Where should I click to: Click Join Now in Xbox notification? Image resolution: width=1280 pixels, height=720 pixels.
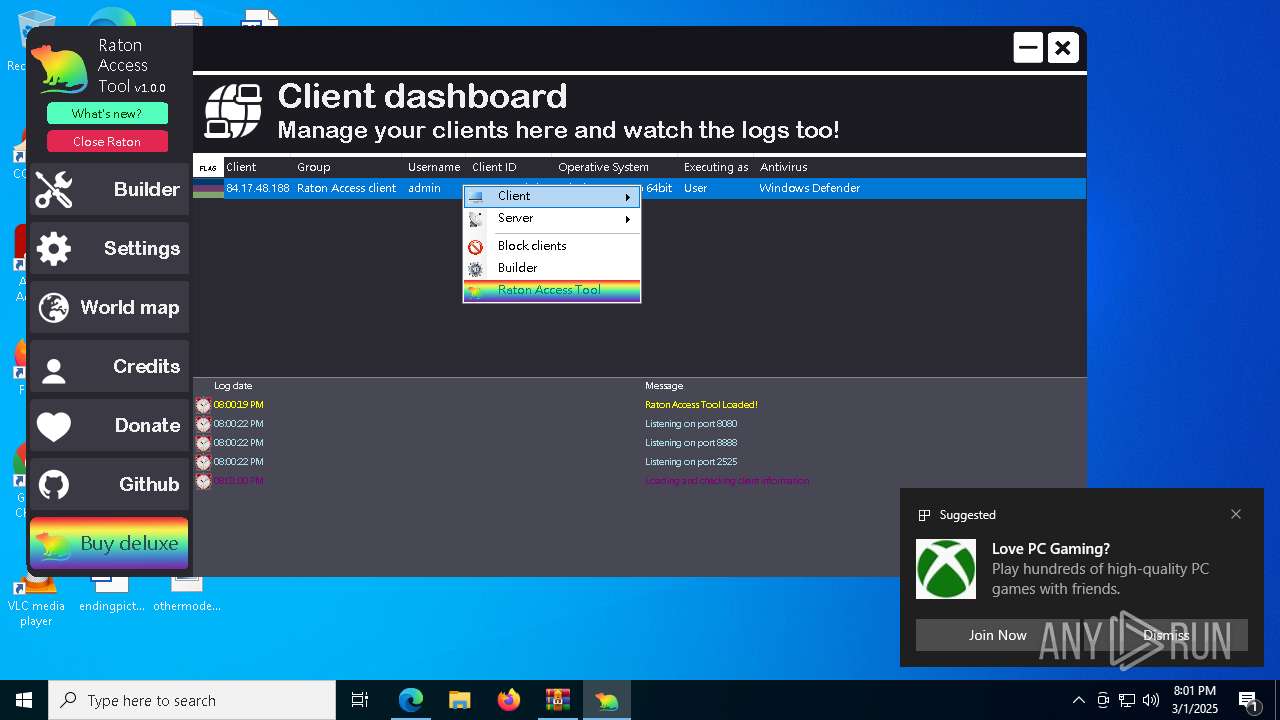pyautogui.click(x=997, y=635)
